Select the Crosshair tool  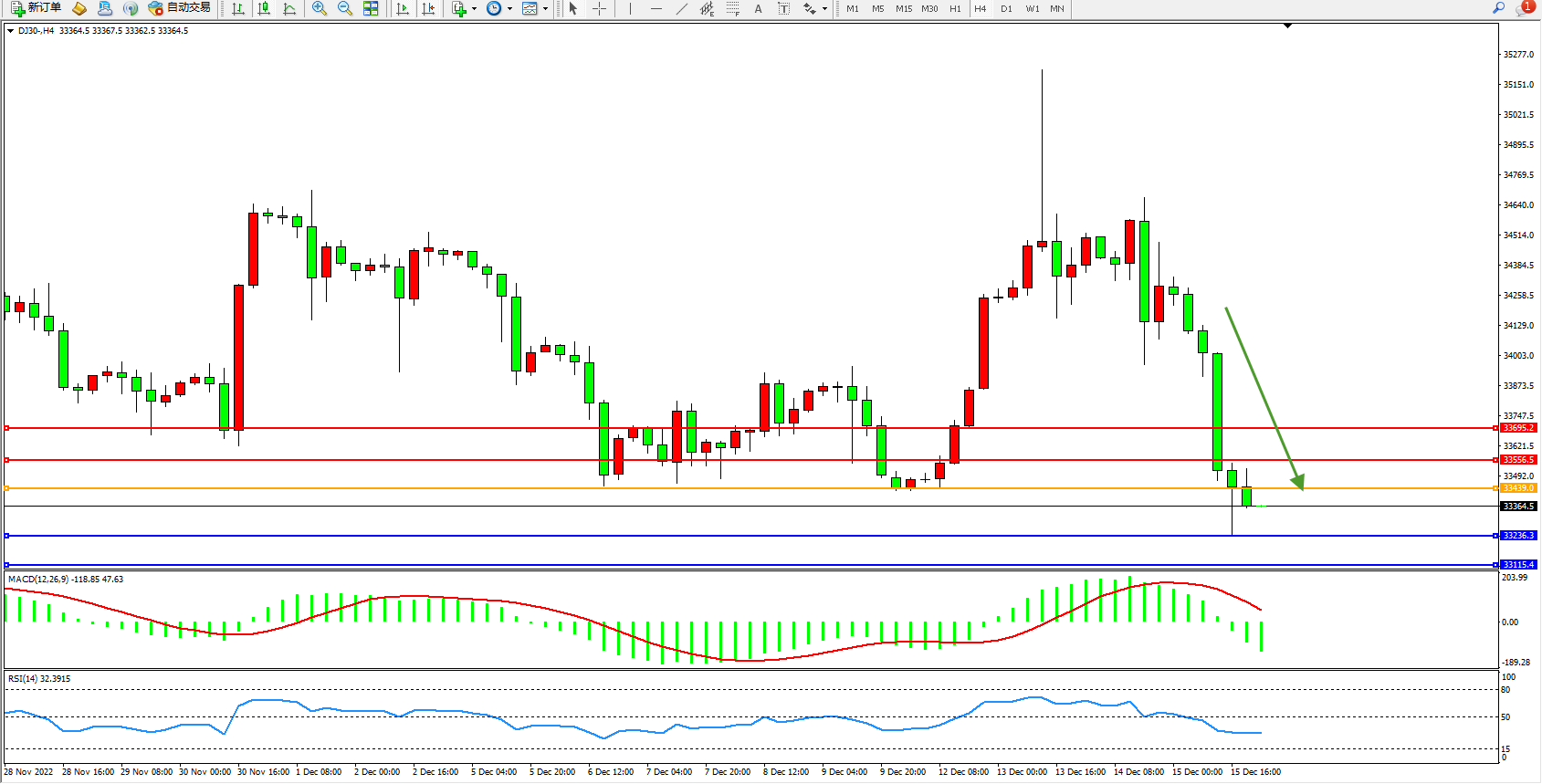coord(599,8)
